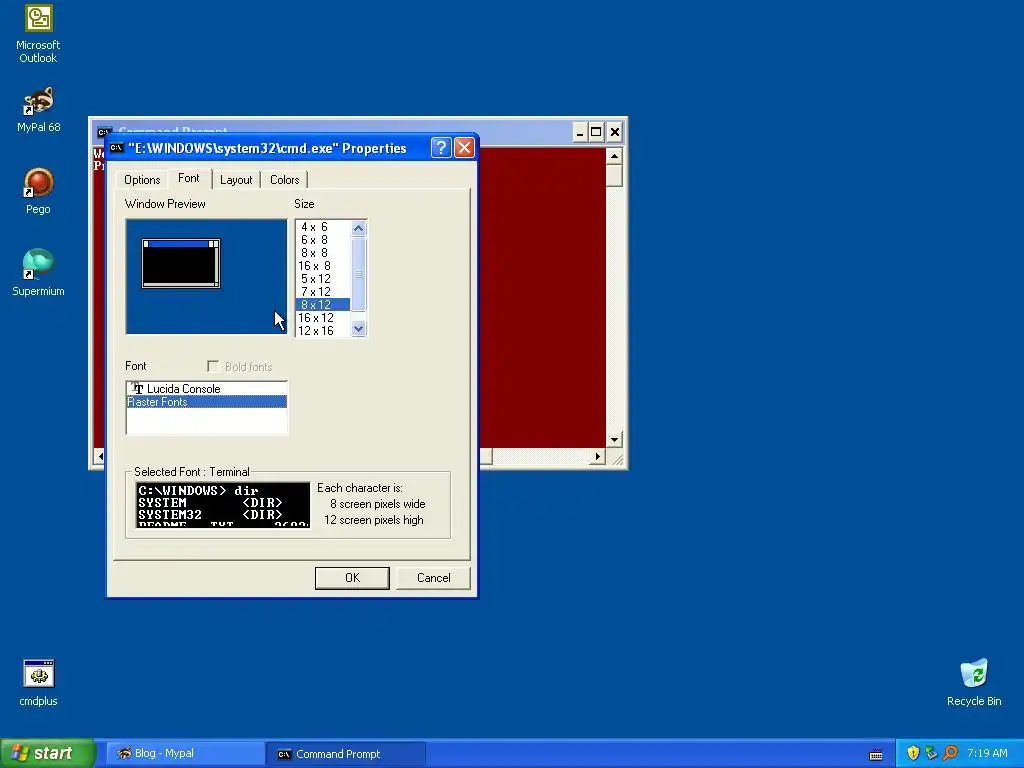Select size 12 x 16
1024x768 pixels.
click(323, 330)
